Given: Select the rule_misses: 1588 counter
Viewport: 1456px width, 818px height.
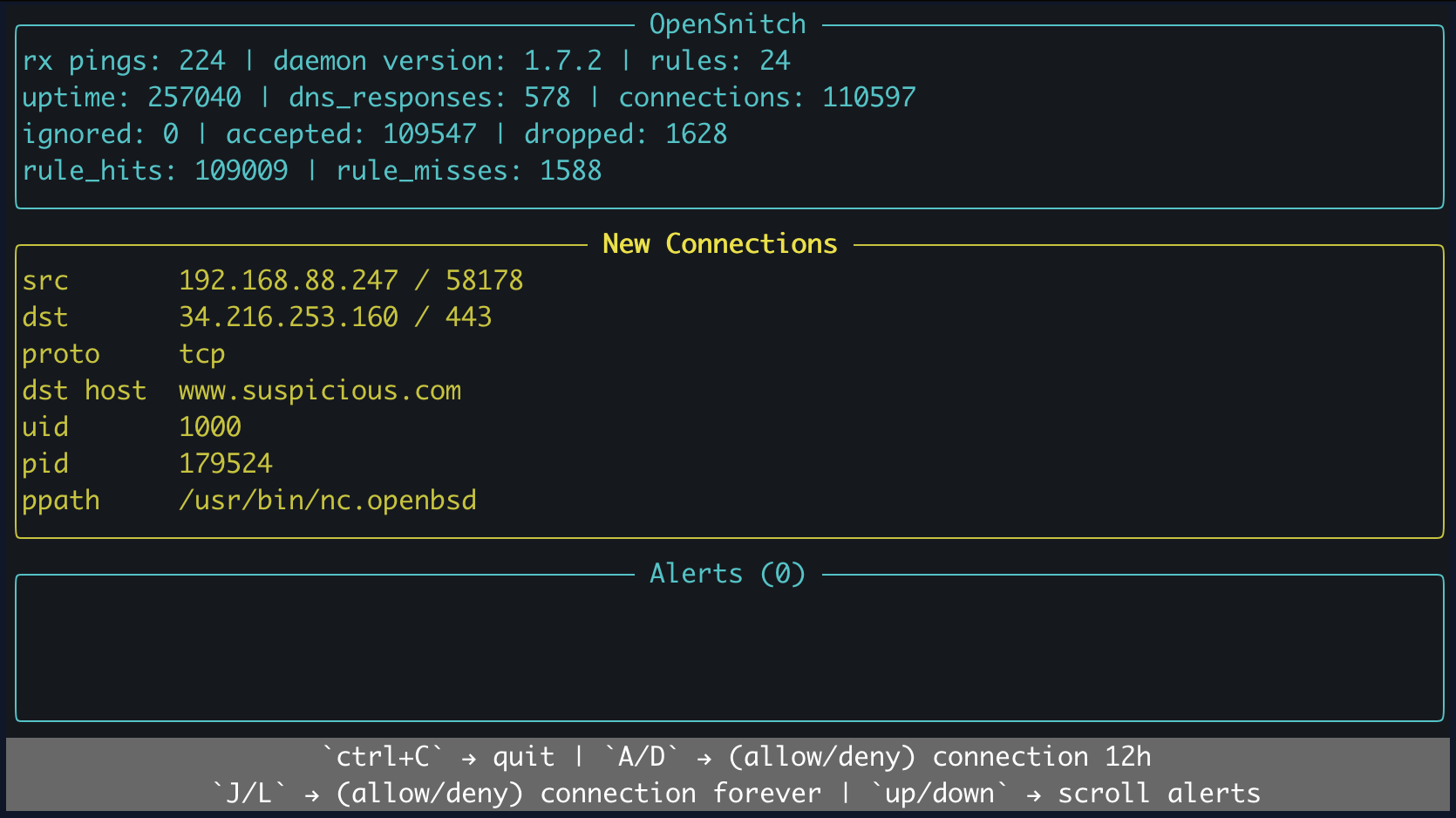Looking at the screenshot, I should (x=468, y=170).
